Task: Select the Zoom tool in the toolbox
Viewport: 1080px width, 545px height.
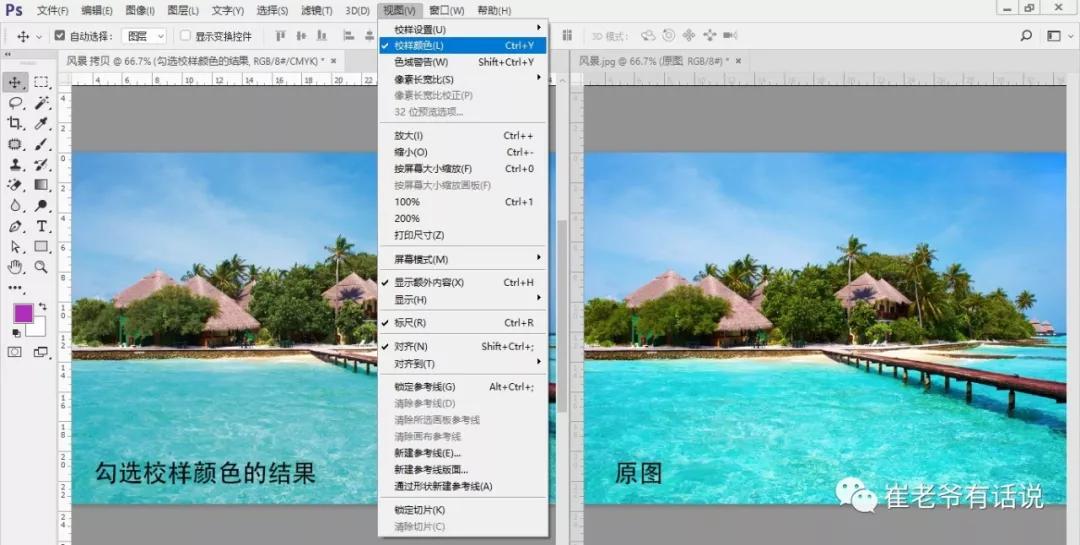Action: pyautogui.click(x=41, y=267)
